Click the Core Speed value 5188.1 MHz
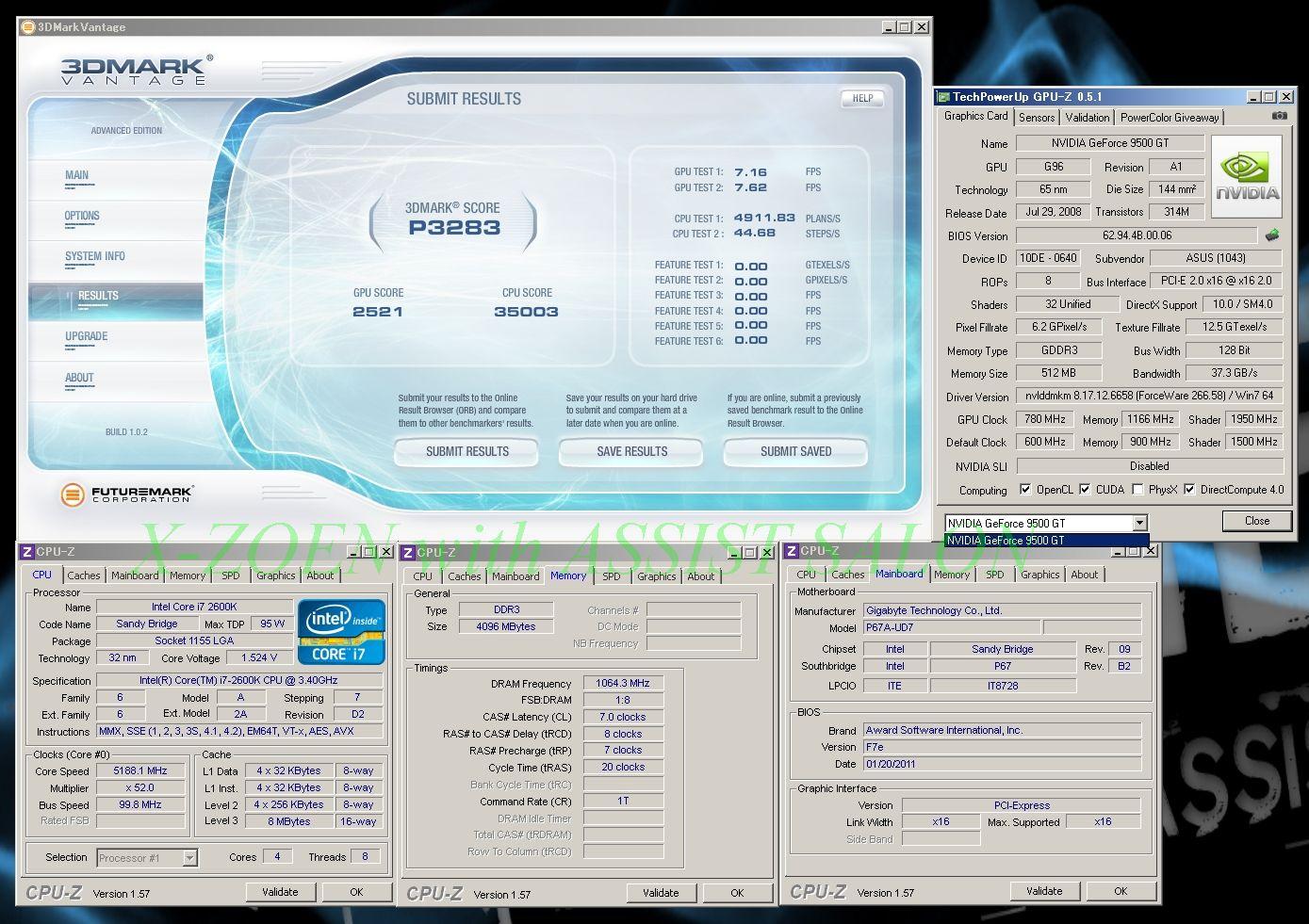The width and height of the screenshot is (1309, 924). pyautogui.click(x=140, y=771)
